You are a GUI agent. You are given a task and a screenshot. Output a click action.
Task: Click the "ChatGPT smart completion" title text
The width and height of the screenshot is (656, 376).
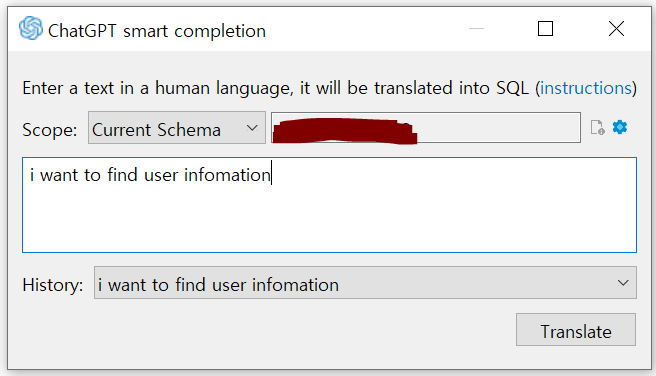point(157,31)
